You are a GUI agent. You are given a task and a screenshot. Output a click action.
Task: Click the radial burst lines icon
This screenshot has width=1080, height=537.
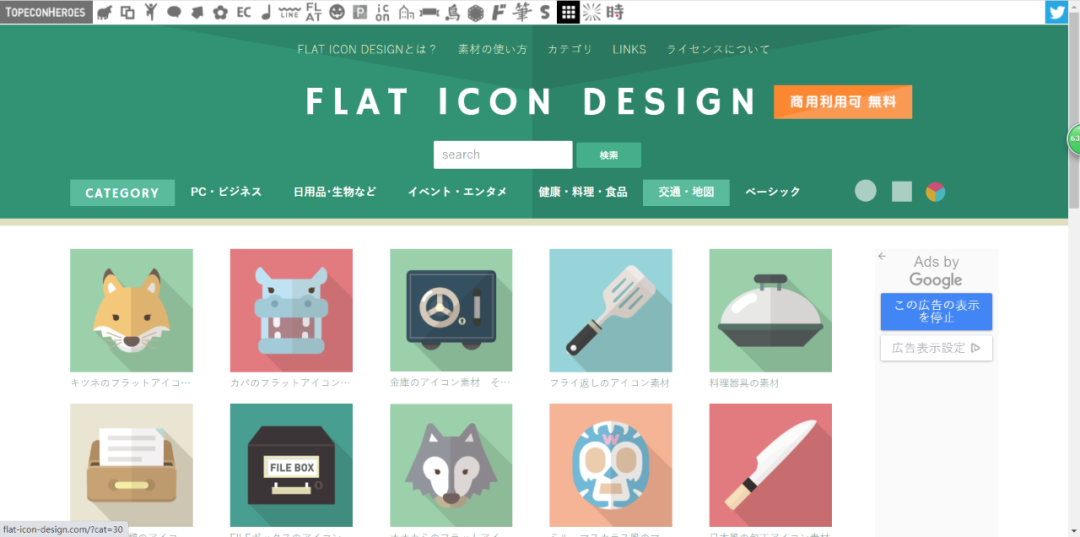tap(592, 12)
